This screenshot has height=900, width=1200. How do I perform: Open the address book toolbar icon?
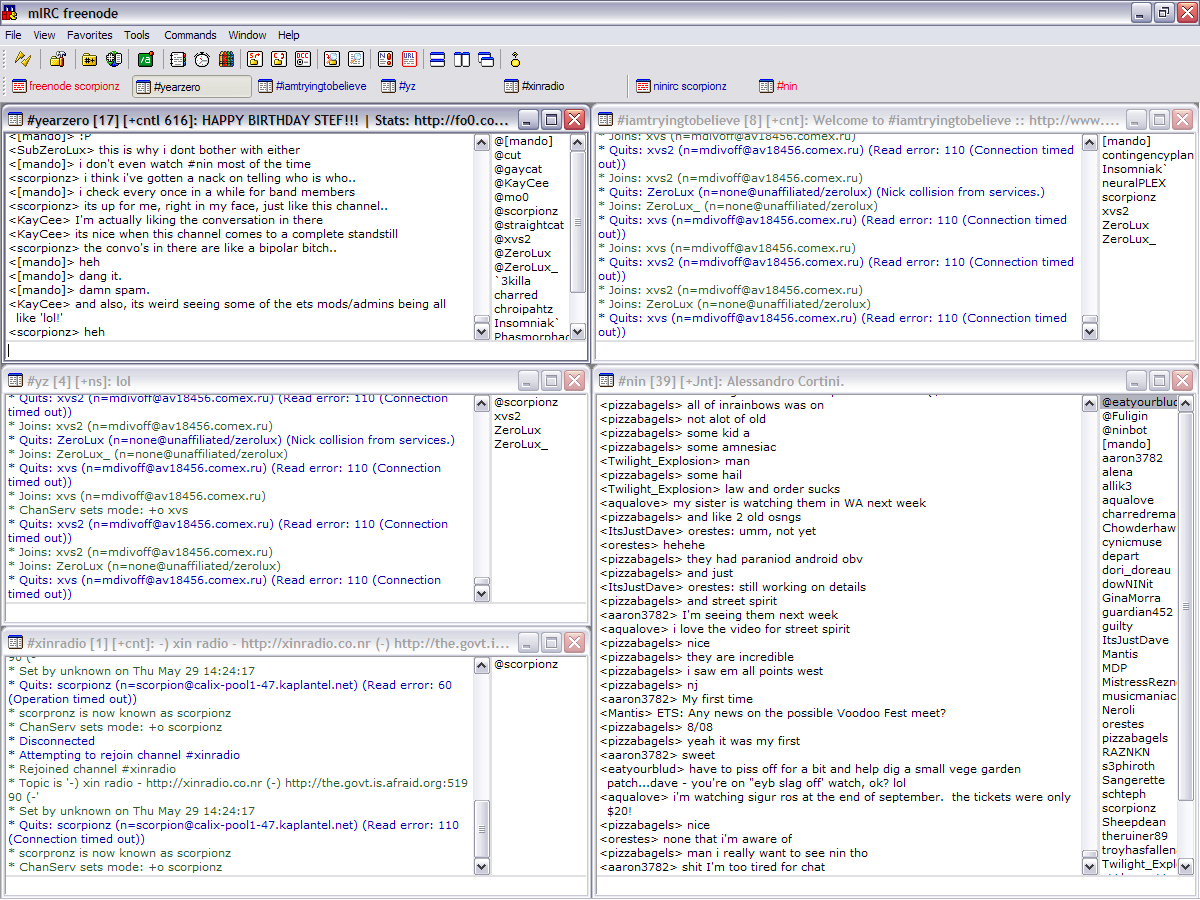tap(177, 59)
